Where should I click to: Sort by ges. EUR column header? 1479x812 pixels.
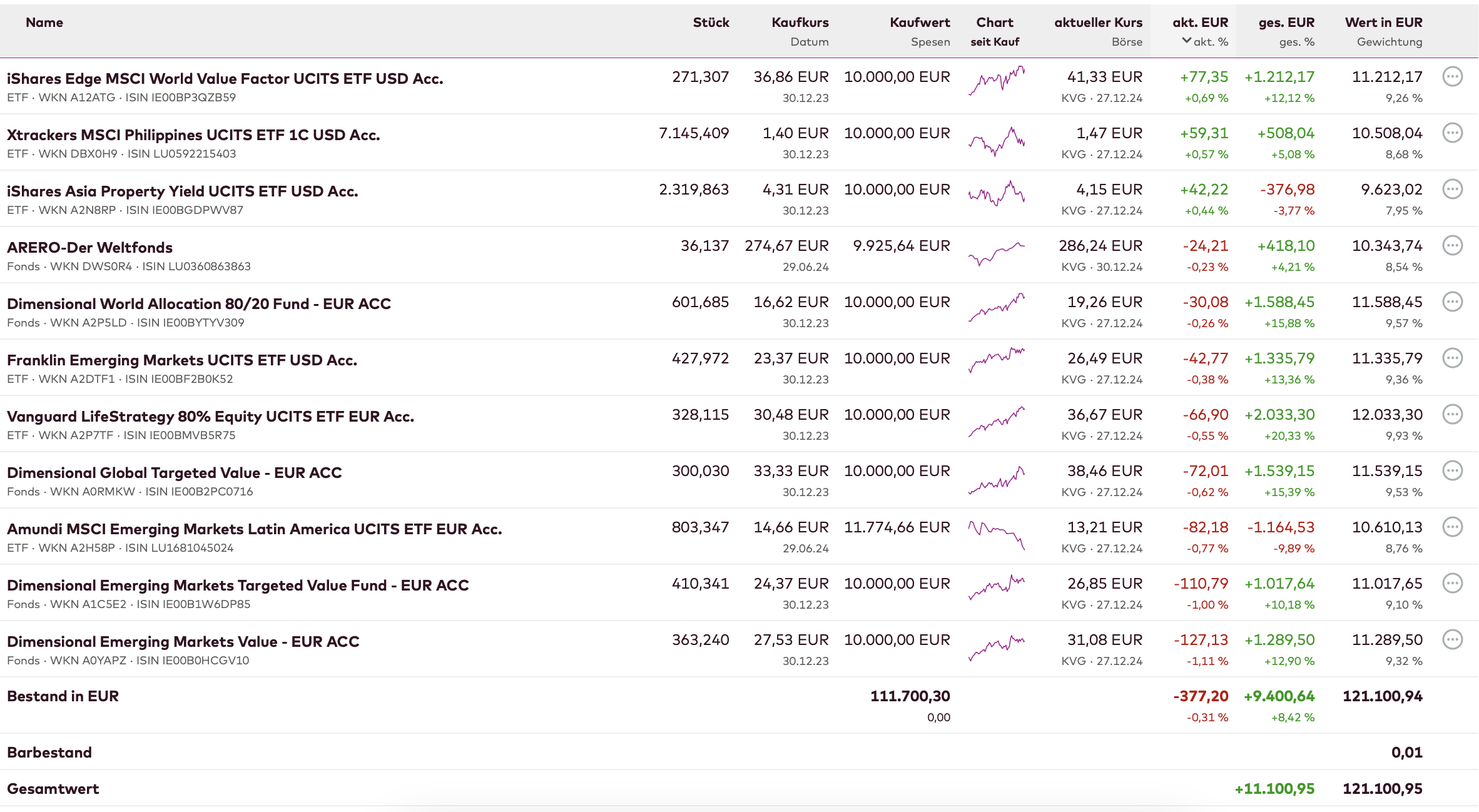pyautogui.click(x=1286, y=23)
